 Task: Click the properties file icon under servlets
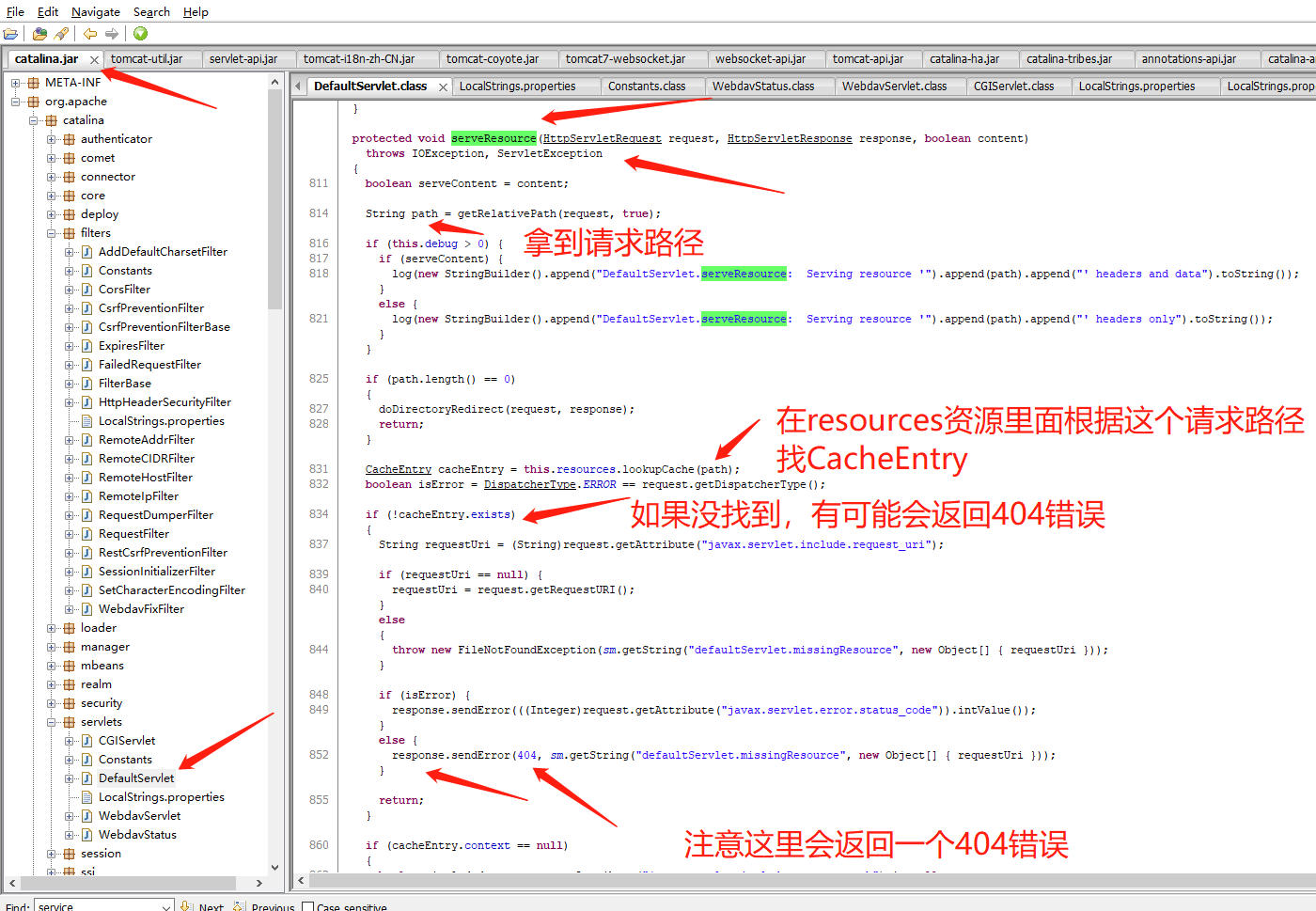click(x=86, y=797)
